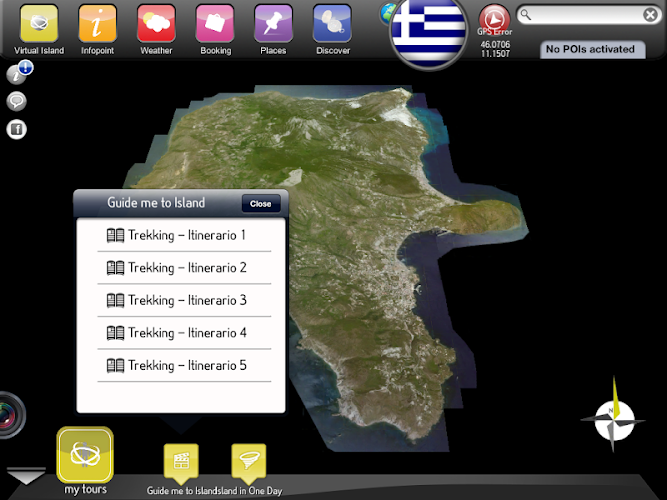667x500 pixels.
Task: Select Trekking – Itinerario 5
Action: coord(184,366)
